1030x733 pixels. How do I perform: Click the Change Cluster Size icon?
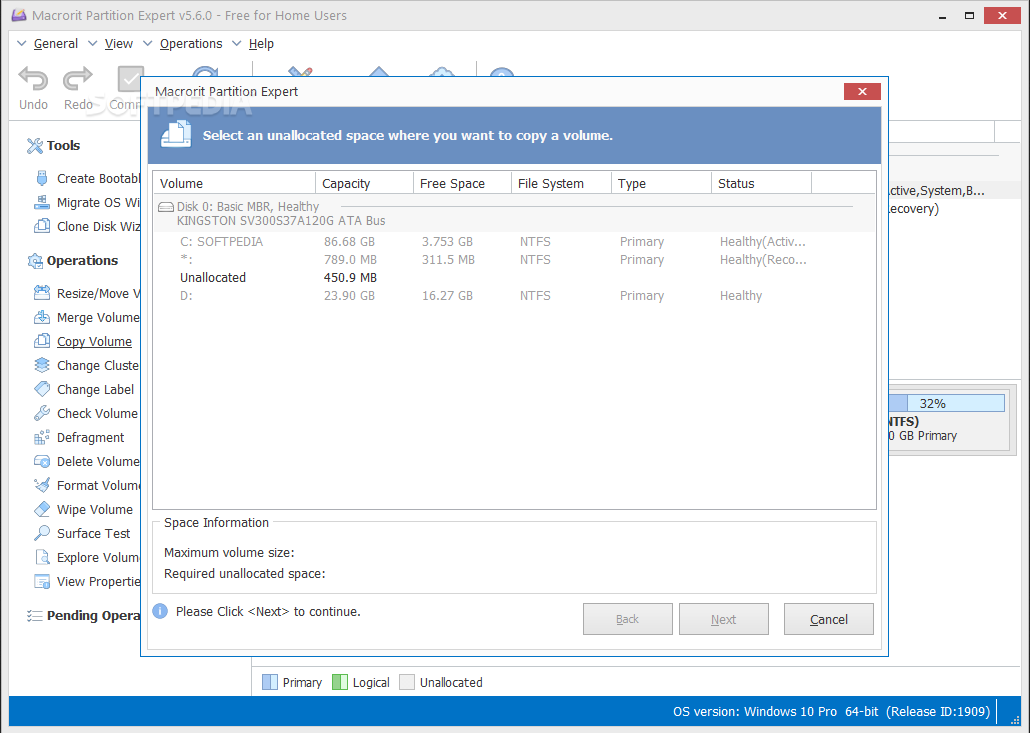pos(42,365)
